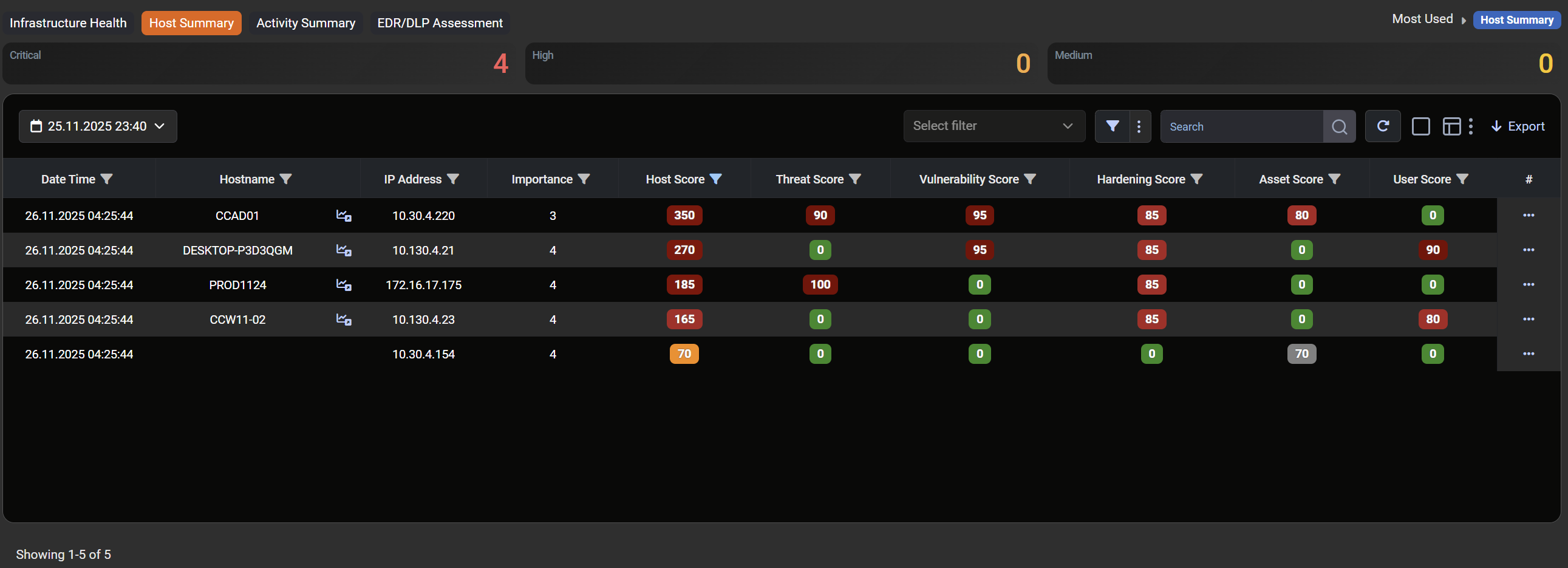Click the search magnifier icon
This screenshot has width=1568, height=568.
[x=1338, y=126]
